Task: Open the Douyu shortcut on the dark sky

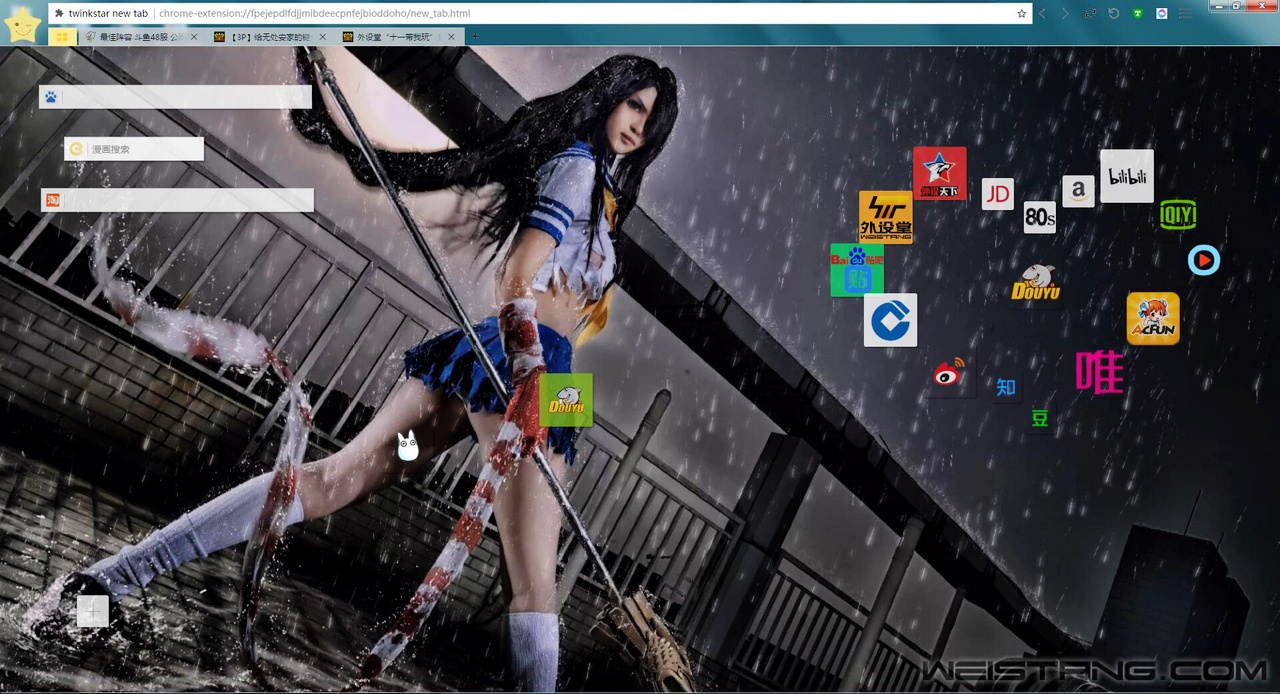Action: point(1035,282)
